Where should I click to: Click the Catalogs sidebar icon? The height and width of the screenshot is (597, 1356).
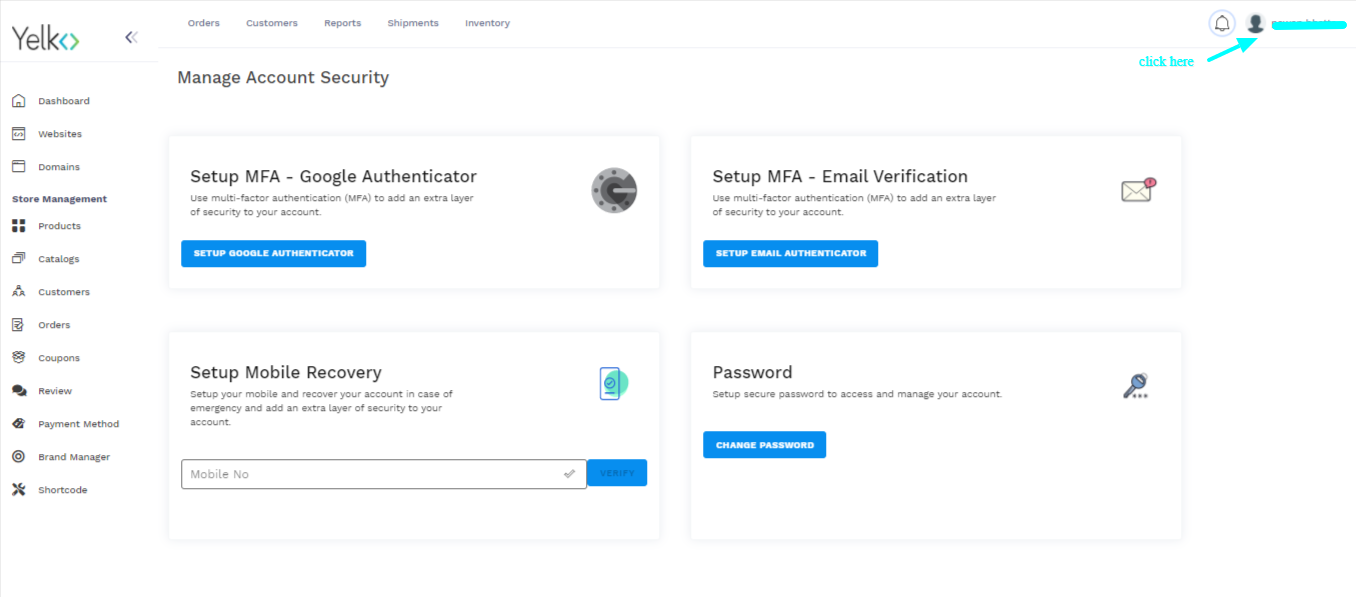point(18,259)
